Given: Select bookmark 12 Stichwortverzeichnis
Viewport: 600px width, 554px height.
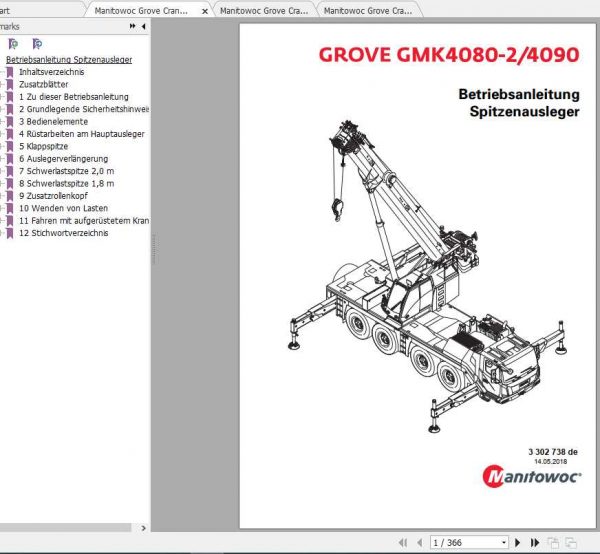Looking at the screenshot, I should (64, 233).
